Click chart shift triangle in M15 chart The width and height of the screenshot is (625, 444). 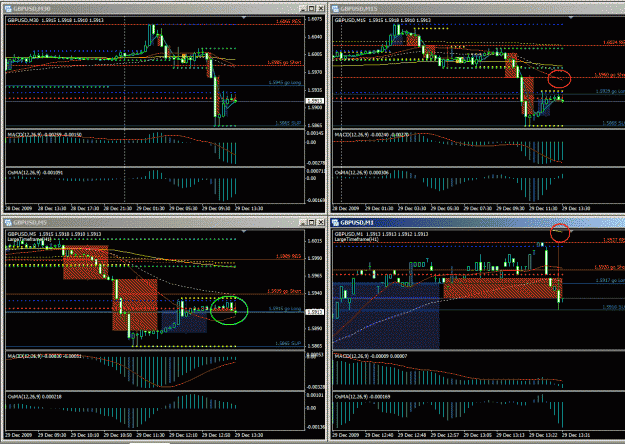[x=571, y=18]
